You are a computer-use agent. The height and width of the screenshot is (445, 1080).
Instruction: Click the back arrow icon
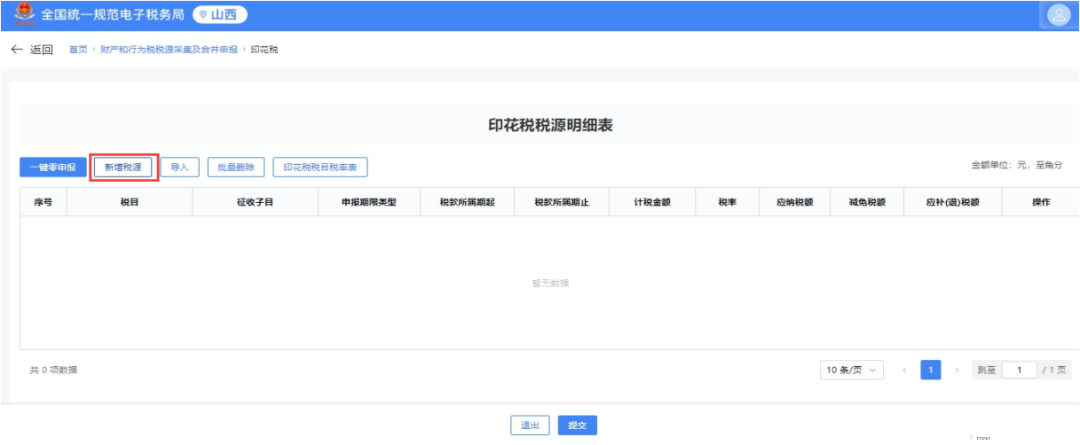coord(17,50)
